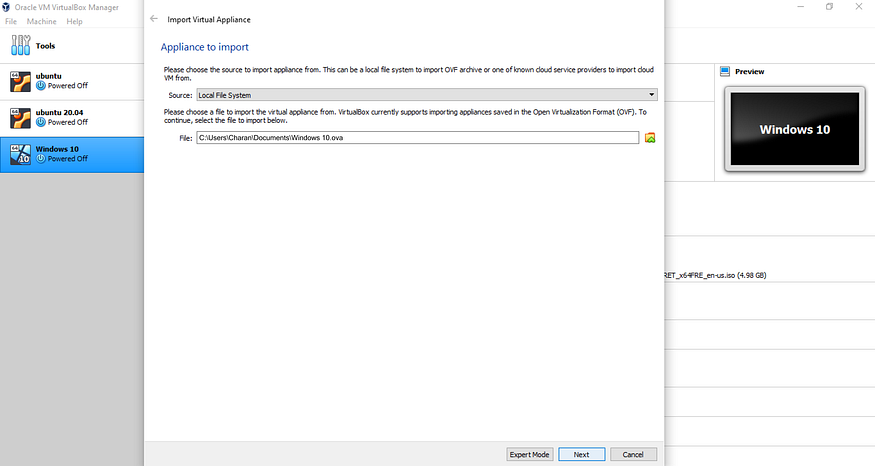Open the Machine menu
The width and height of the screenshot is (875, 466).
pos(41,21)
